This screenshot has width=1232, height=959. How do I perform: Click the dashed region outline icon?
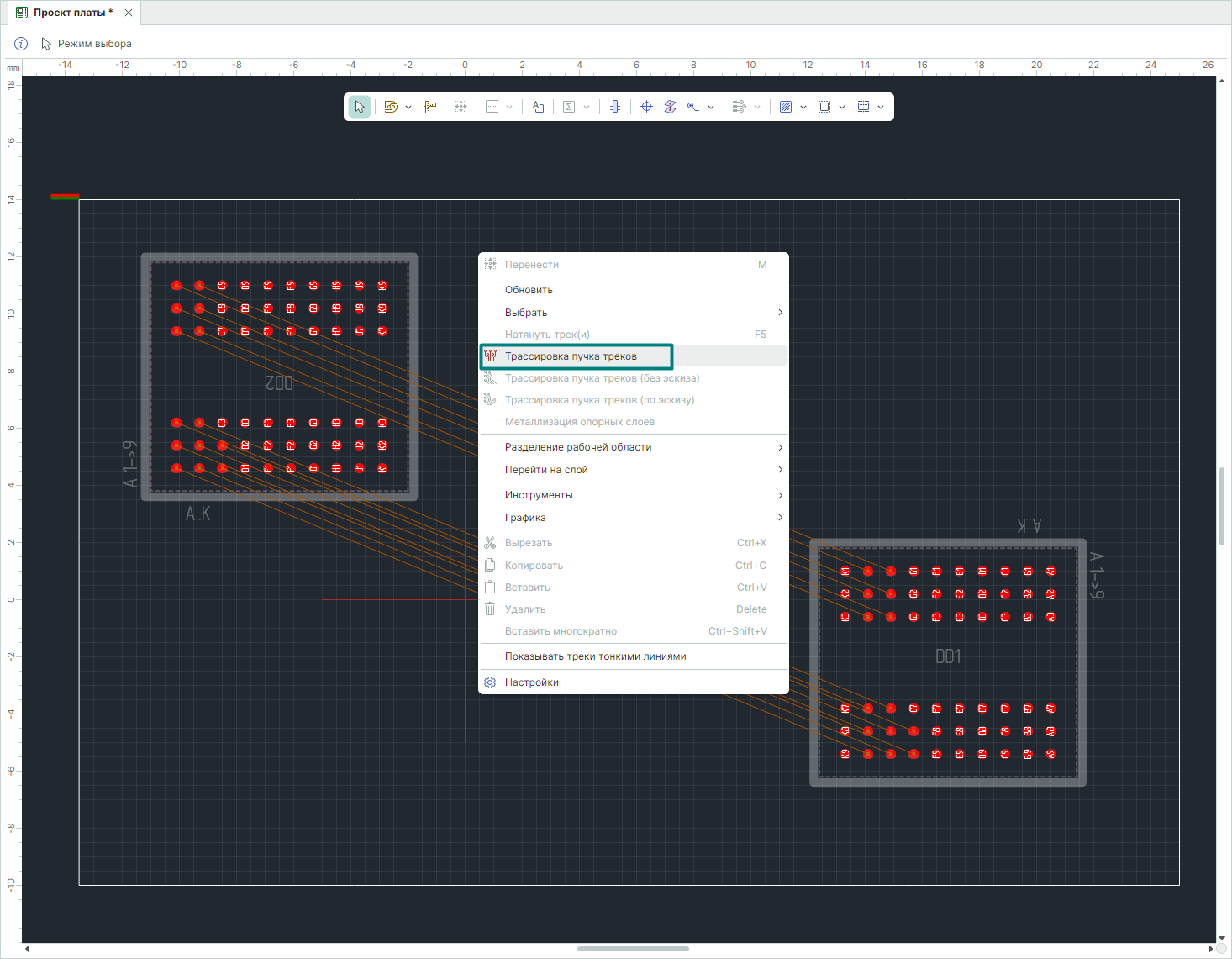click(x=824, y=107)
